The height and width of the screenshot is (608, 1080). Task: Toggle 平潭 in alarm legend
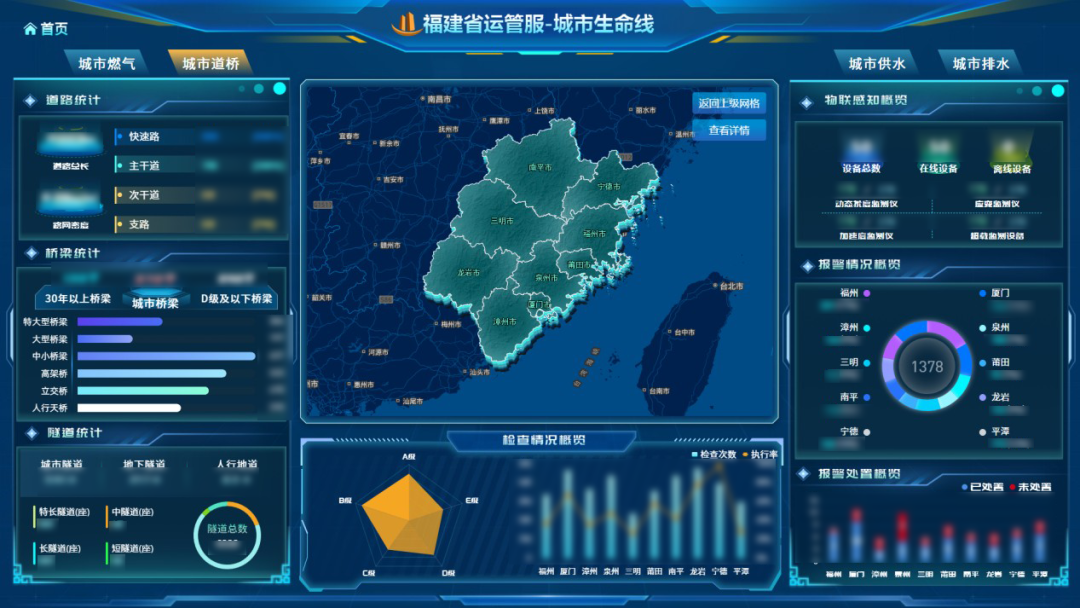click(x=995, y=432)
